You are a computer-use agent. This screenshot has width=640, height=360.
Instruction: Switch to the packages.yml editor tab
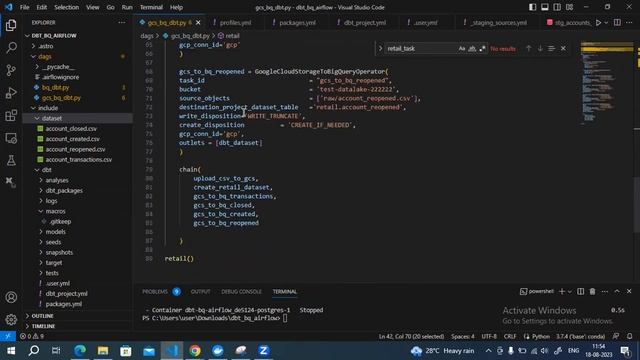(297, 22)
